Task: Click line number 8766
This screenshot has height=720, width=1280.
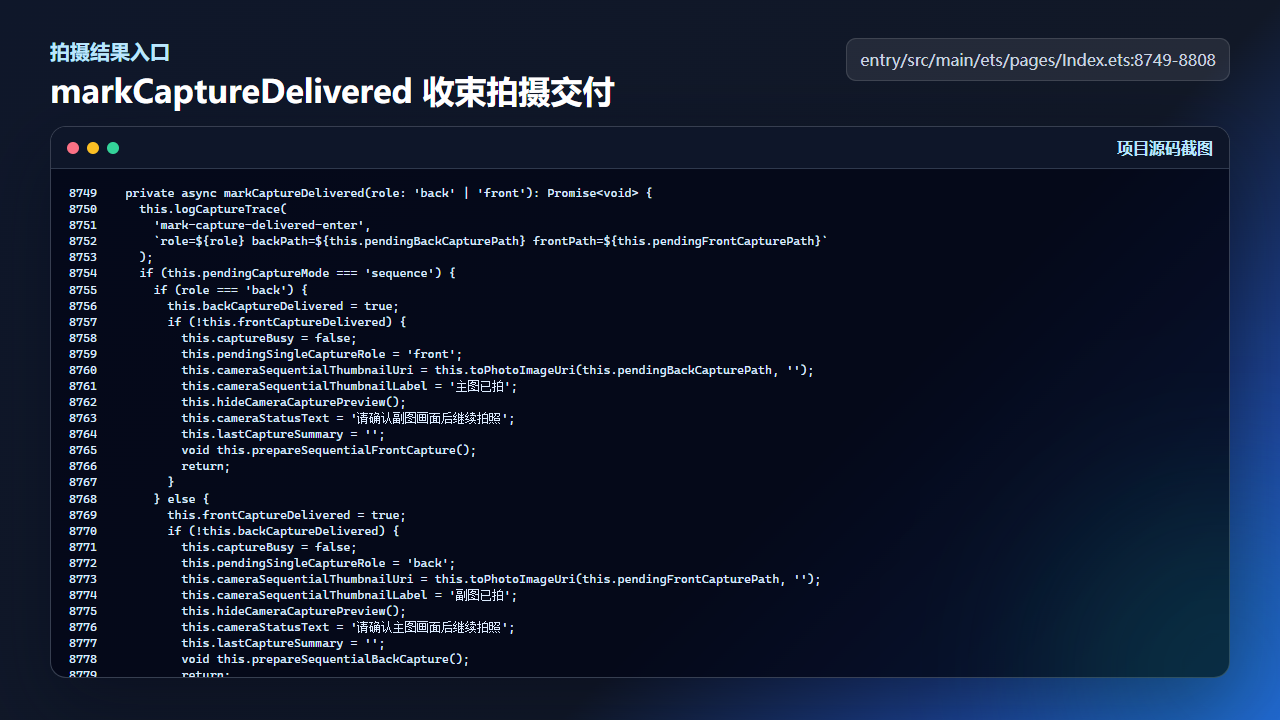Action: [x=83, y=466]
